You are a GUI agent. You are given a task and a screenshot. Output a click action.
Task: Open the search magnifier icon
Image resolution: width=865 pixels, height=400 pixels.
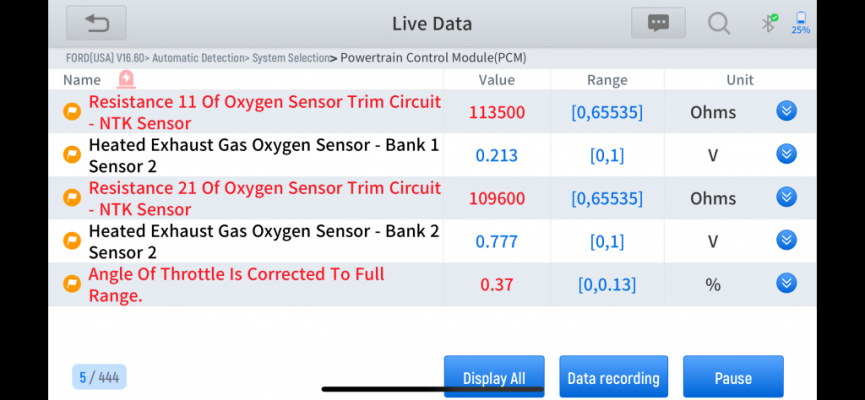pos(719,24)
